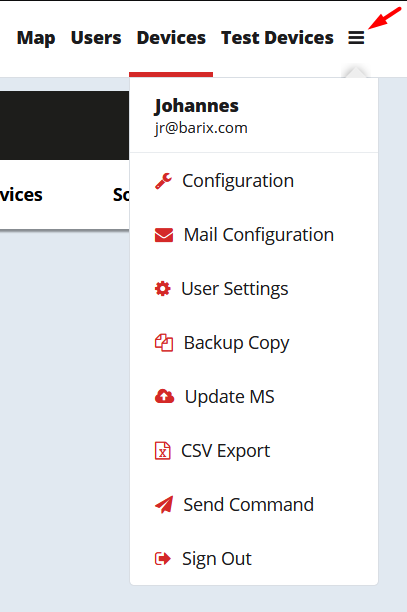The image size is (407, 612).
Task: Click the envelope Mail Configuration icon
Action: click(x=164, y=235)
